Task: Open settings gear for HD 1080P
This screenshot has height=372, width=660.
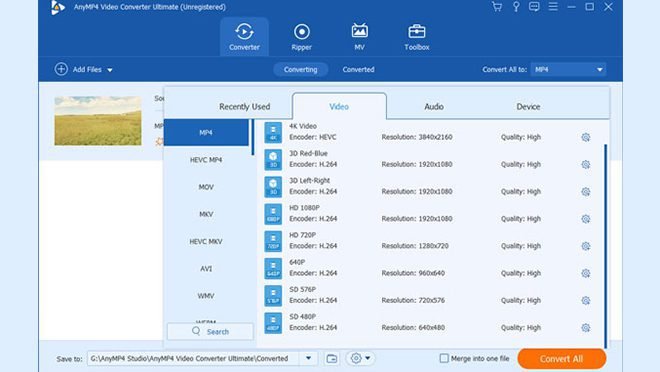Action: tap(585, 219)
